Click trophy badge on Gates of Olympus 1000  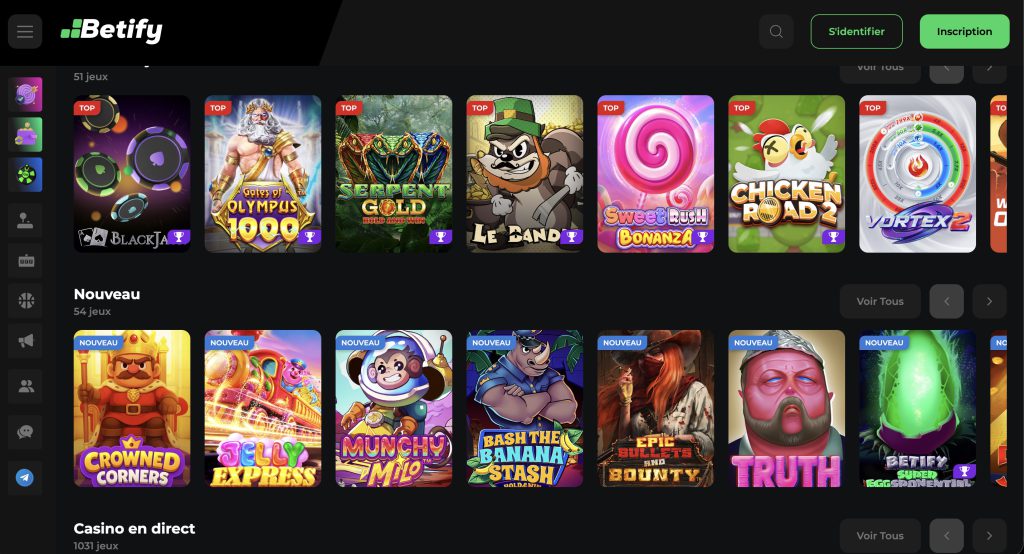click(x=310, y=236)
